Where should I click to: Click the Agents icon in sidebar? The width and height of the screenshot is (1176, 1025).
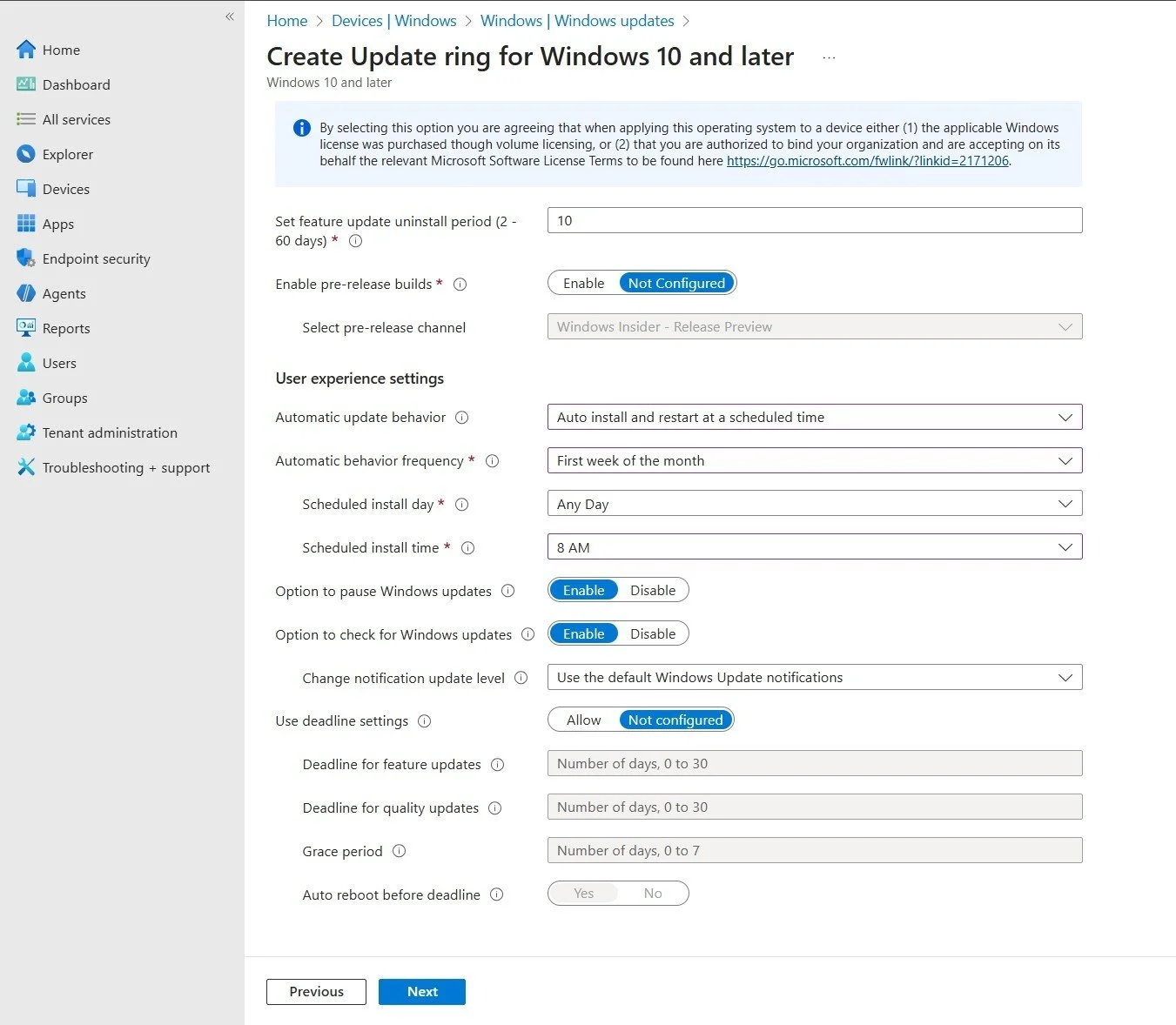26,293
